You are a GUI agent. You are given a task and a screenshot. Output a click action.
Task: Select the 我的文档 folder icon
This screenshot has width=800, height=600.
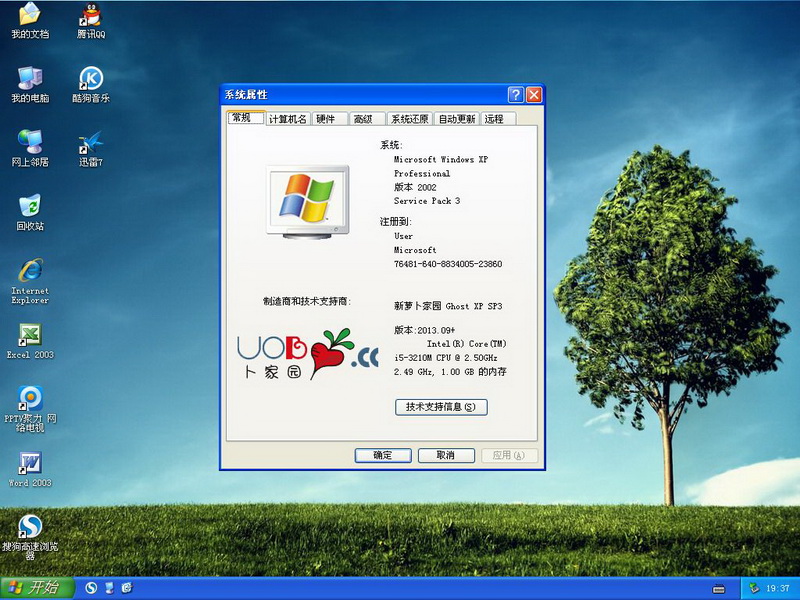coord(30,17)
